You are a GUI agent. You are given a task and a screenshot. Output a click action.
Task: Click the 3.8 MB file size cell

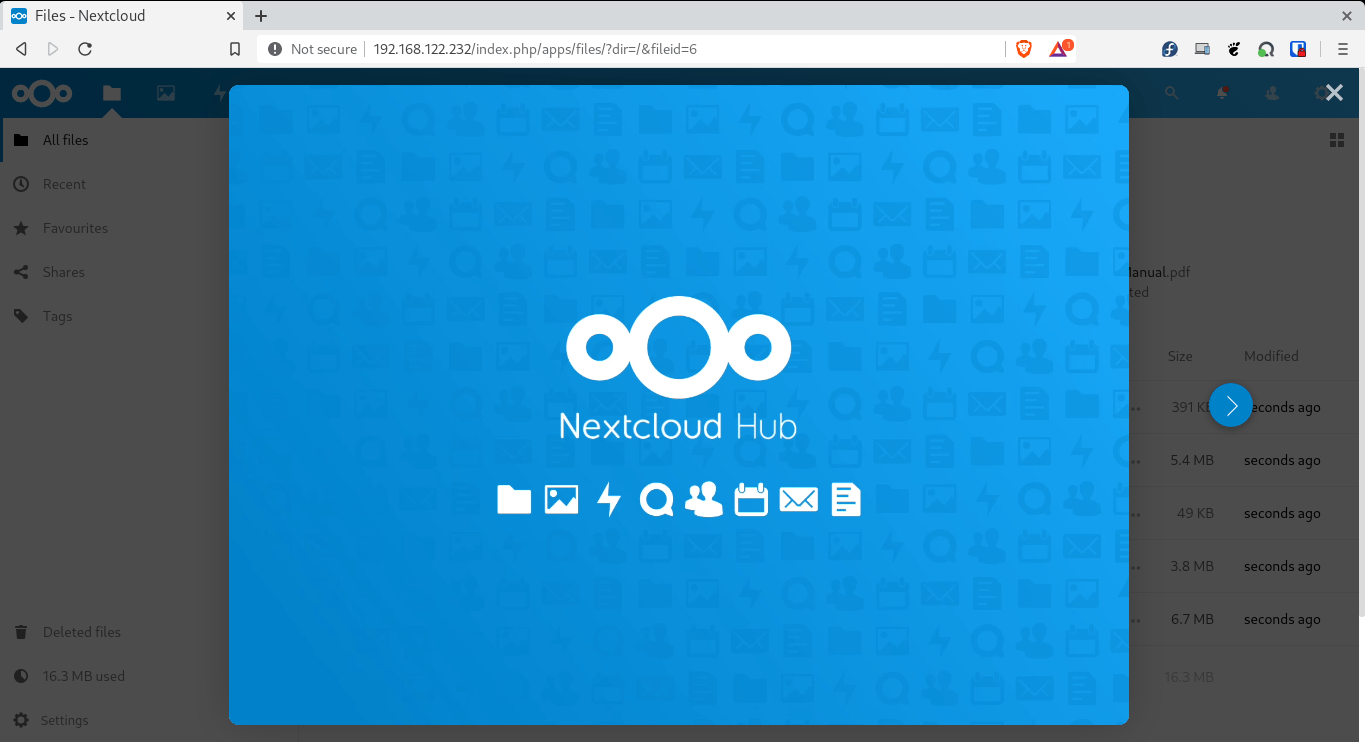(x=1192, y=567)
